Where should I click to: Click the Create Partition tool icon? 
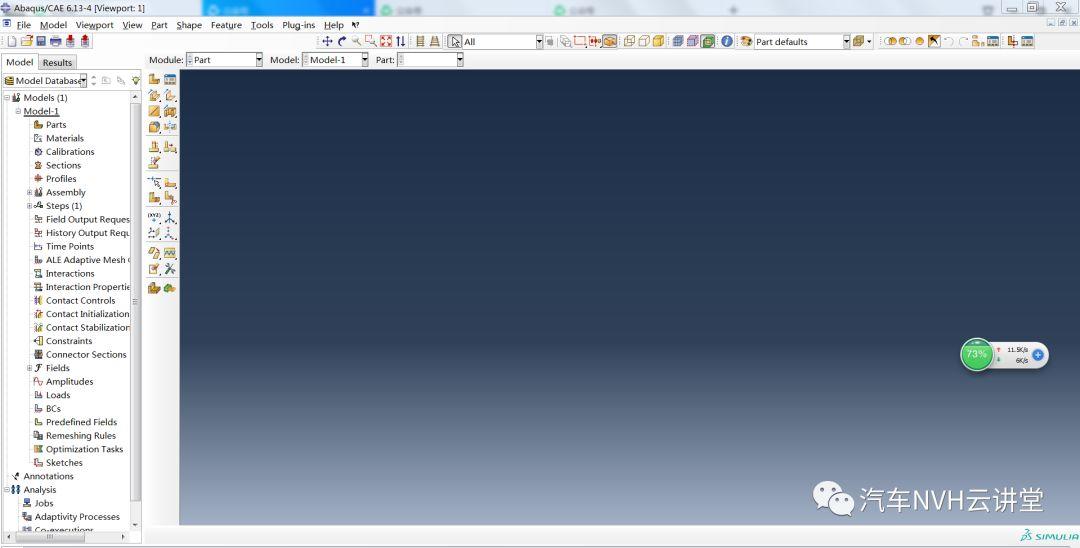click(x=154, y=182)
